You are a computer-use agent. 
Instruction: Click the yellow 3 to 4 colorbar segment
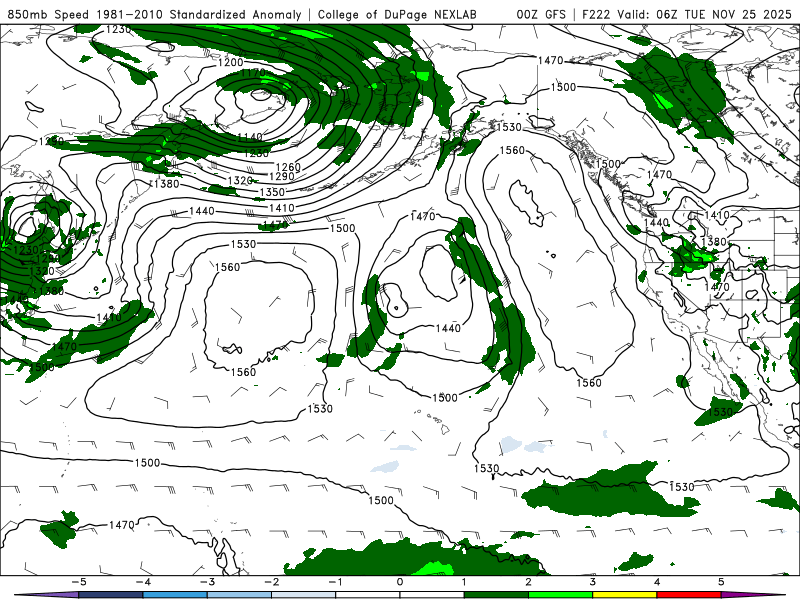click(624, 595)
